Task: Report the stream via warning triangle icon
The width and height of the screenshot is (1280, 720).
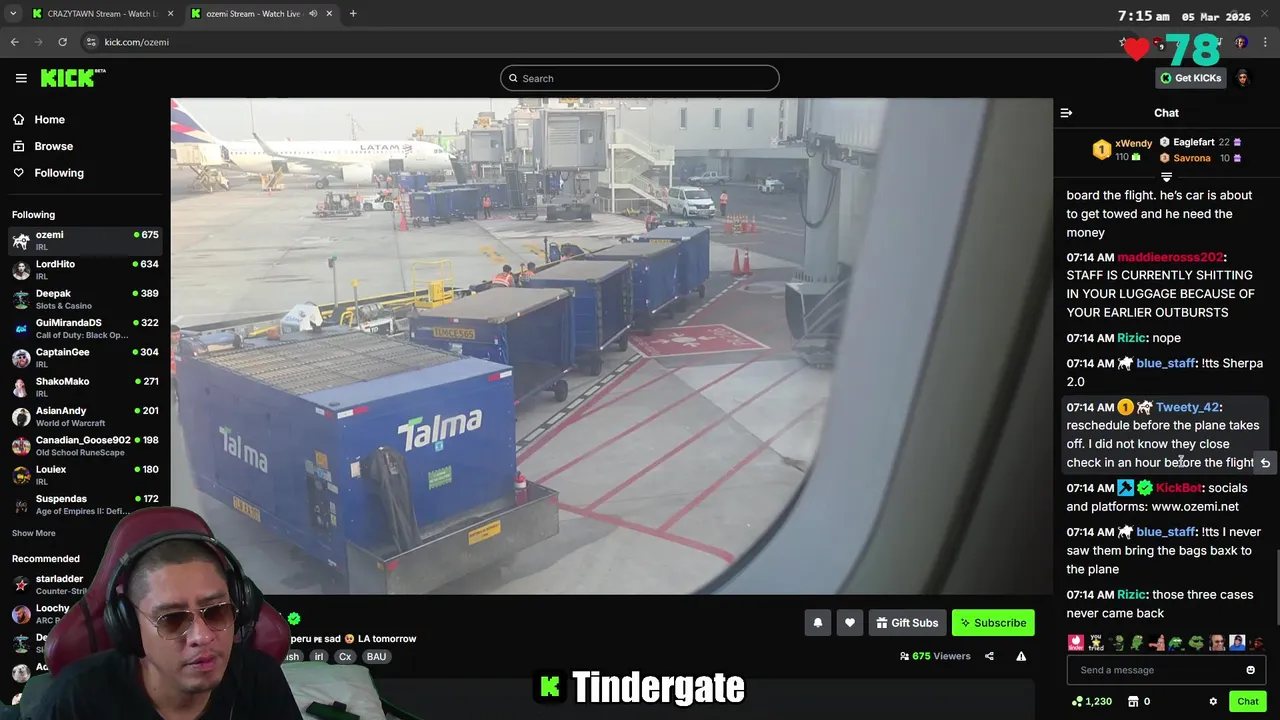Action: tap(1021, 656)
